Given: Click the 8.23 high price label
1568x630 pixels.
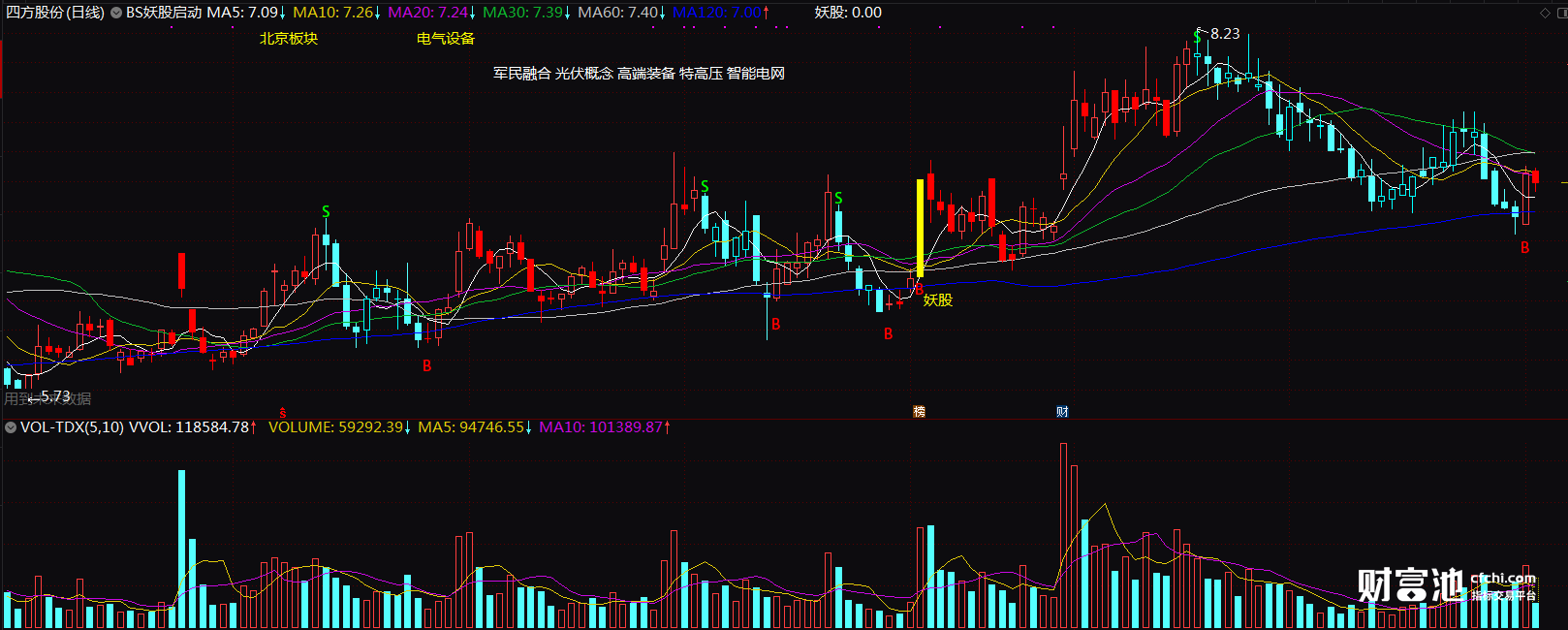Looking at the screenshot, I should pyautogui.click(x=1225, y=34).
